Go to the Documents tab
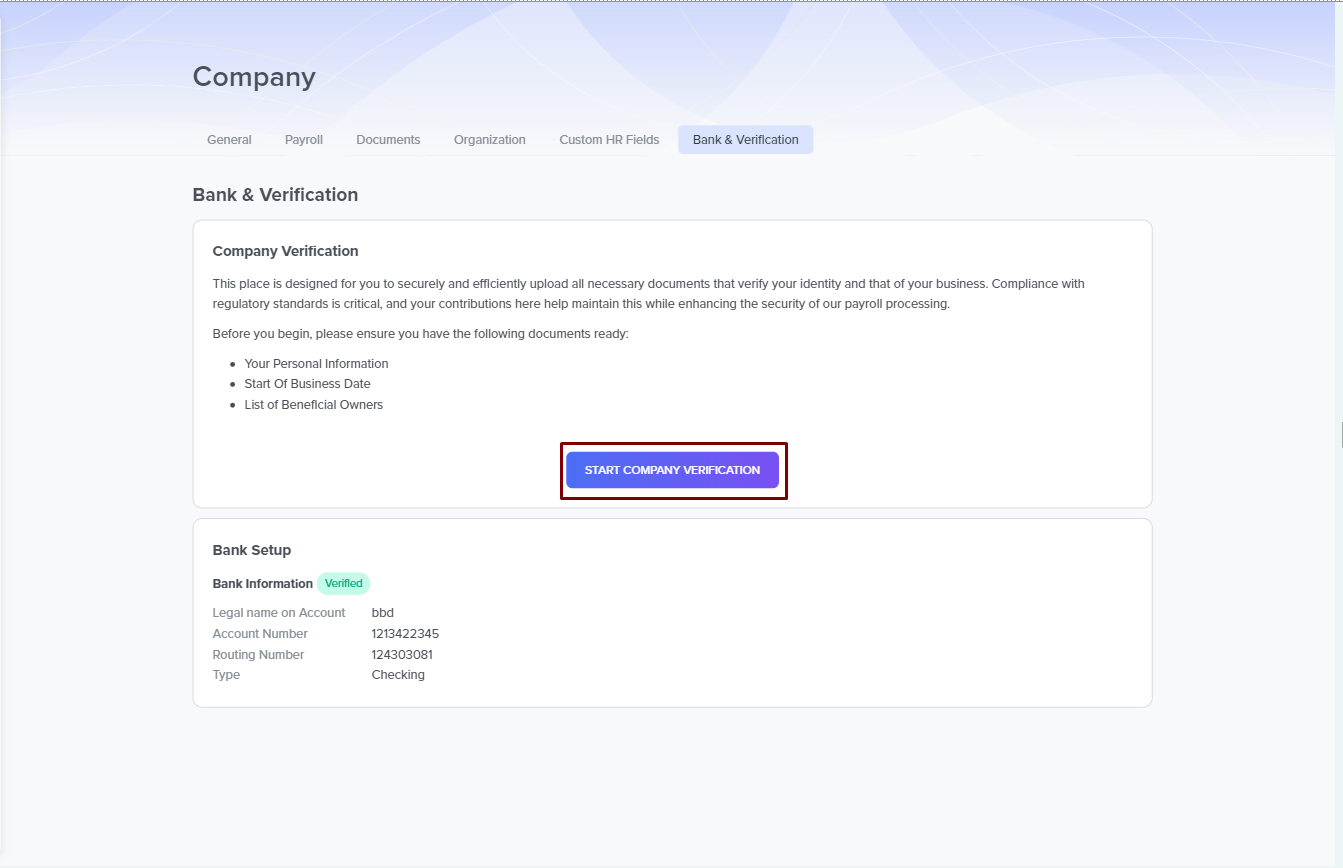The image size is (1343, 868). [388, 140]
